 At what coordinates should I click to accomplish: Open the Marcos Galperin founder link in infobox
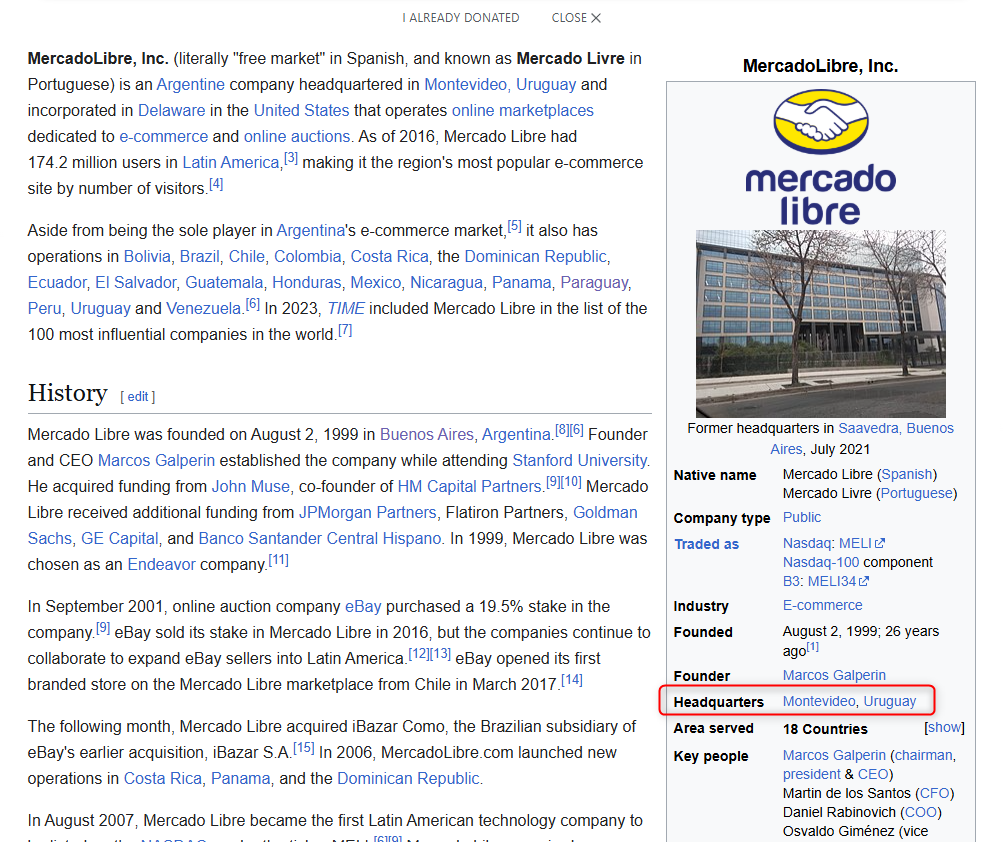(834, 676)
